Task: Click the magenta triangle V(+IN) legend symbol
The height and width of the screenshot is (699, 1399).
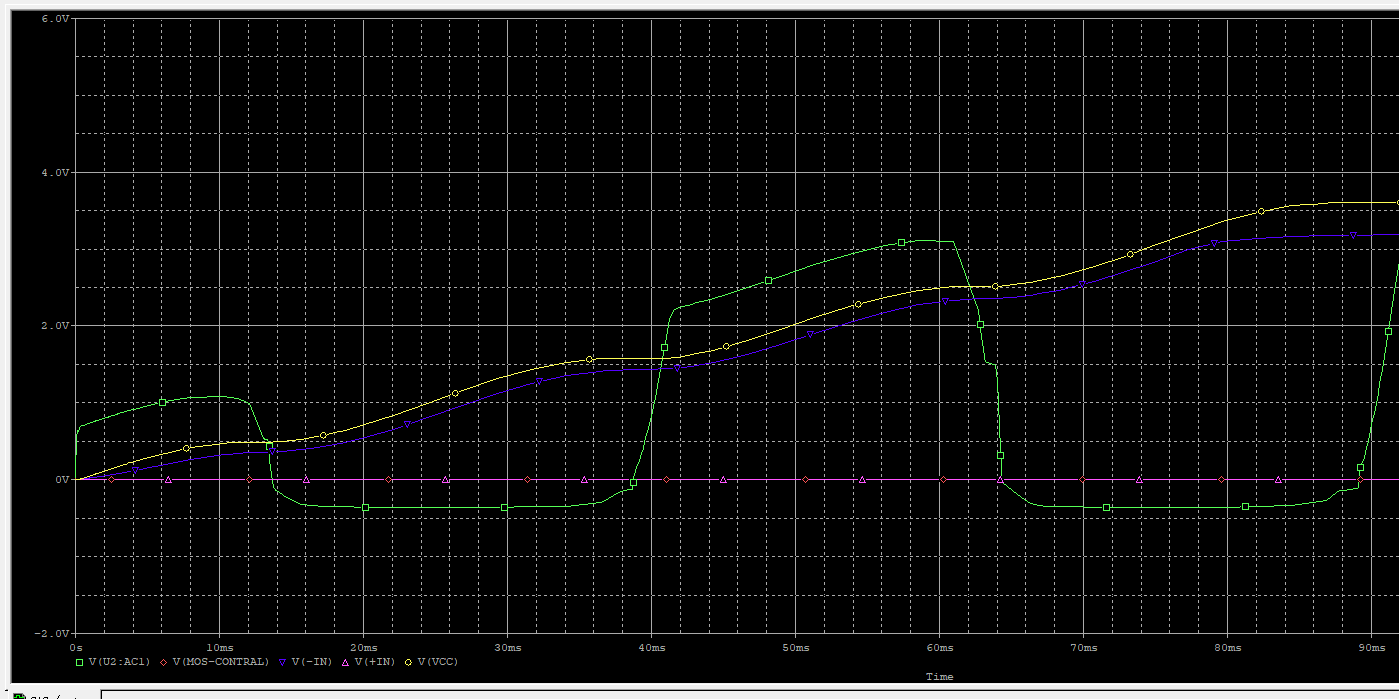Action: 346,662
